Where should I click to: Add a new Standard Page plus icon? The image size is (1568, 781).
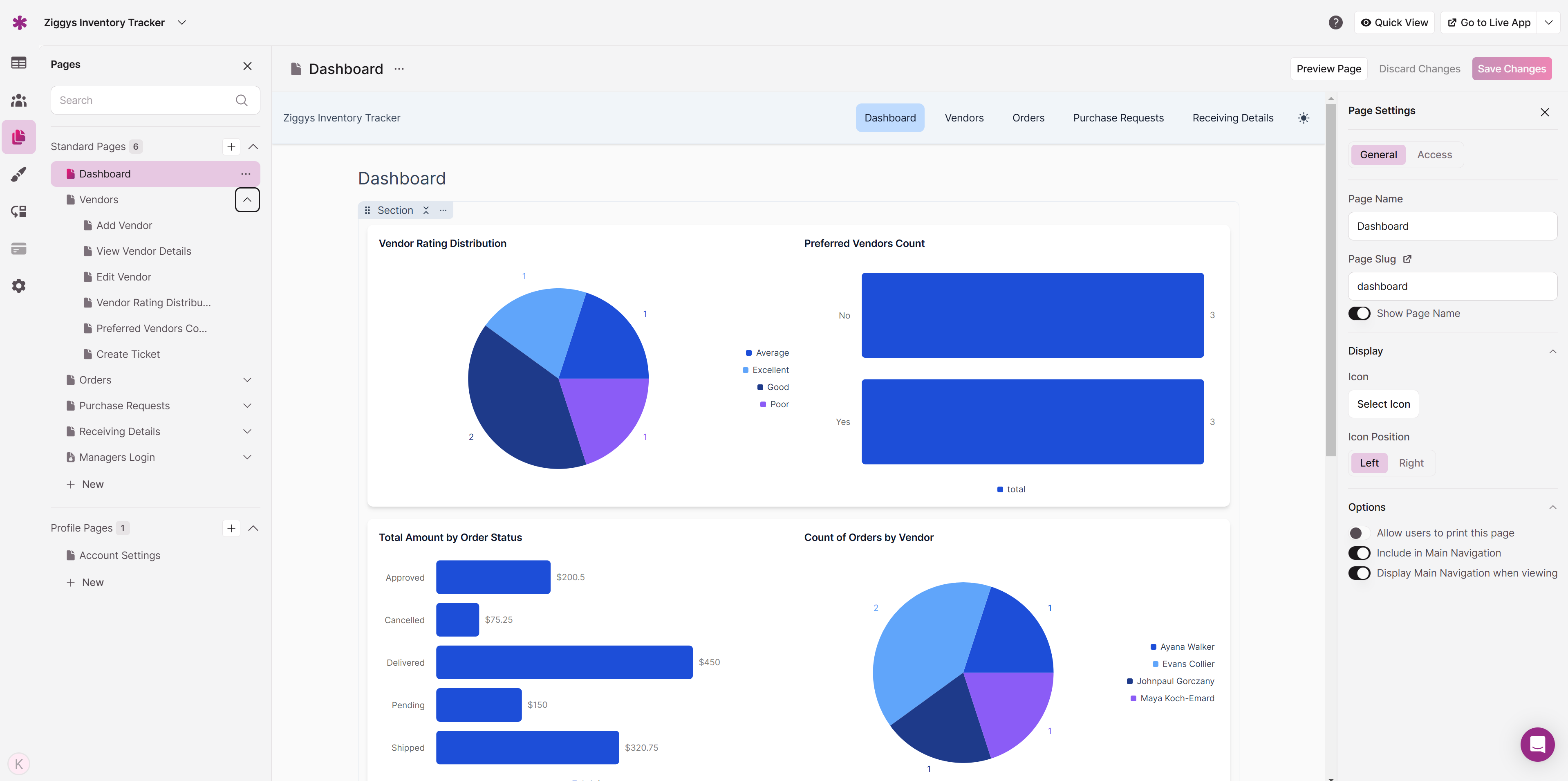[x=231, y=147]
